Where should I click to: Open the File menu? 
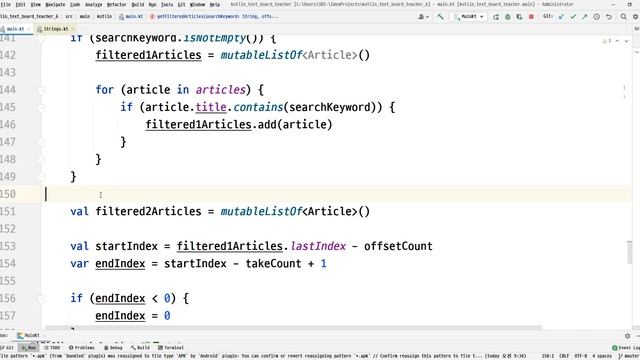[x=5, y=4]
